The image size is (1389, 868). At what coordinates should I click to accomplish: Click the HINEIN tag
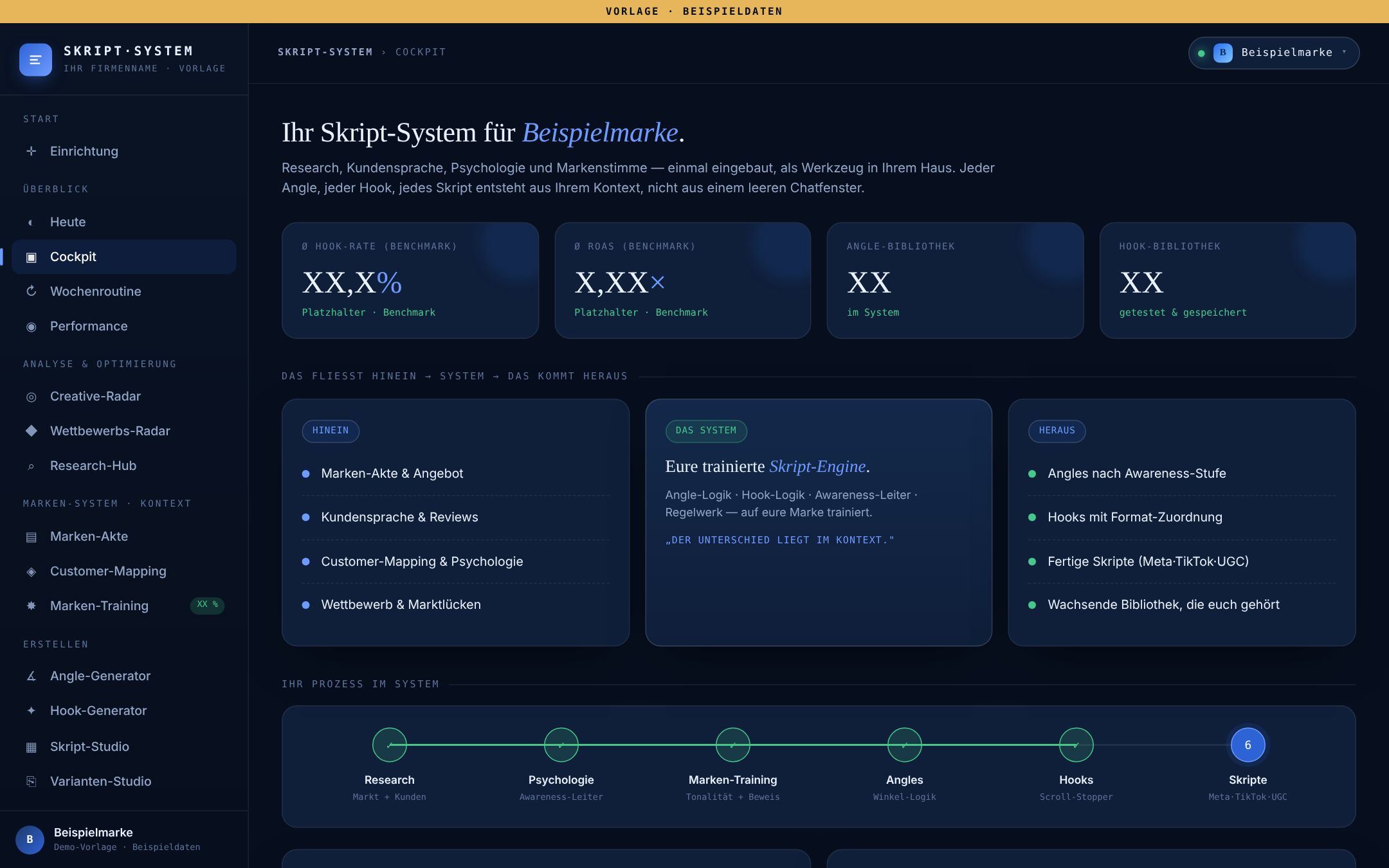(331, 431)
